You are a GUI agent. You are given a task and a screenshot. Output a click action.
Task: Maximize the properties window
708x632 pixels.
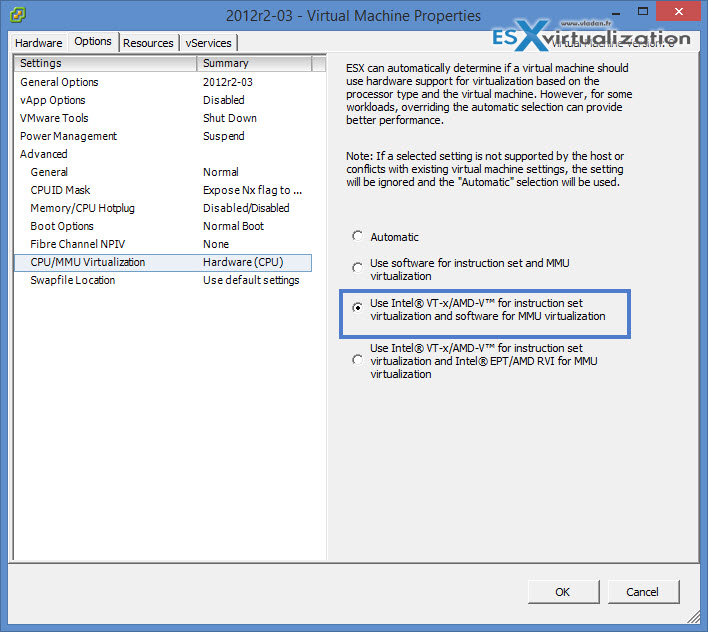tap(643, 11)
